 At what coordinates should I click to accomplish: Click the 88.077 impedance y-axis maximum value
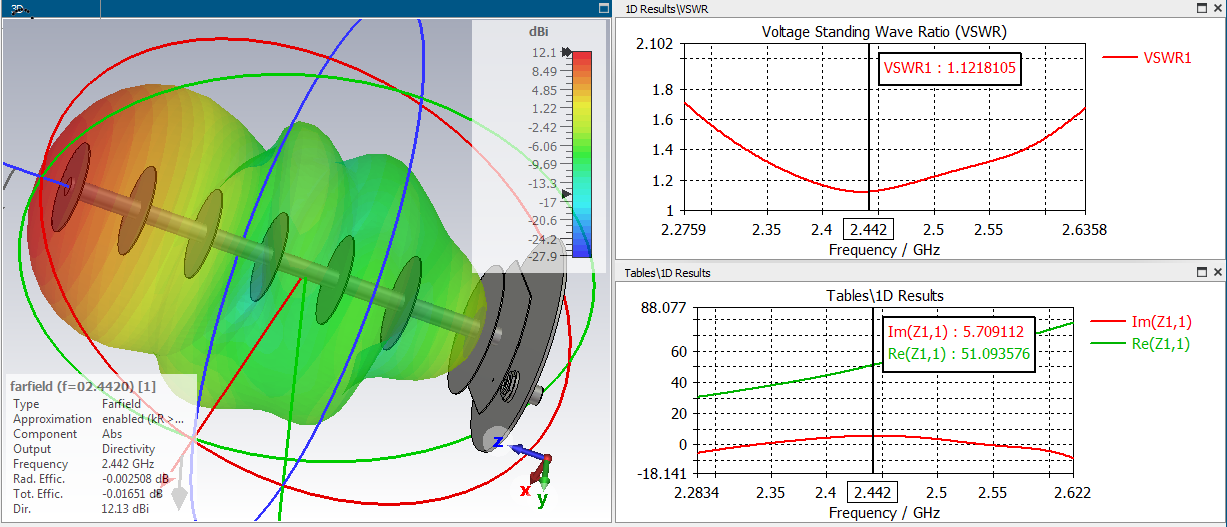(664, 308)
